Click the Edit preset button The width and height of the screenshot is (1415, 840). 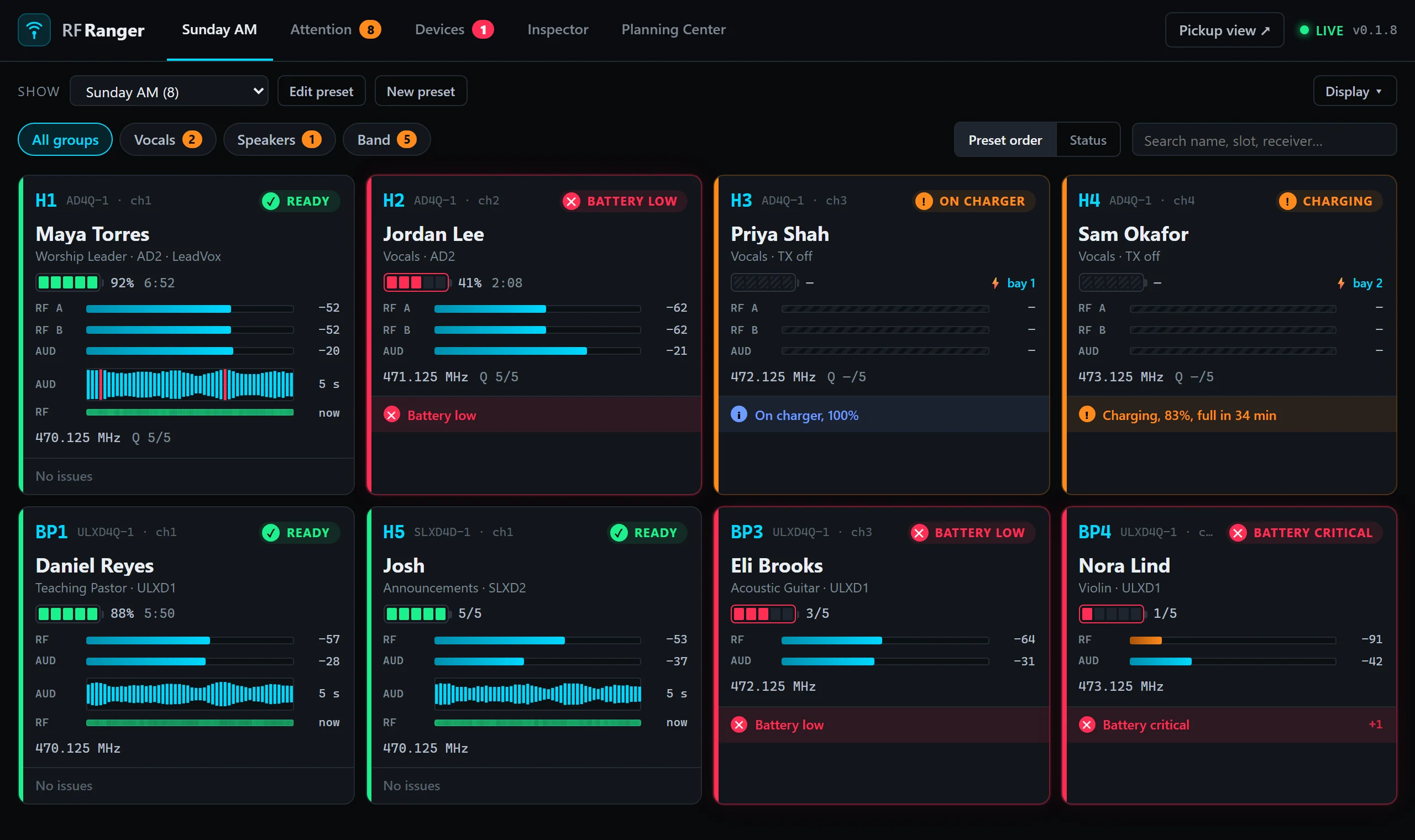[321, 92]
